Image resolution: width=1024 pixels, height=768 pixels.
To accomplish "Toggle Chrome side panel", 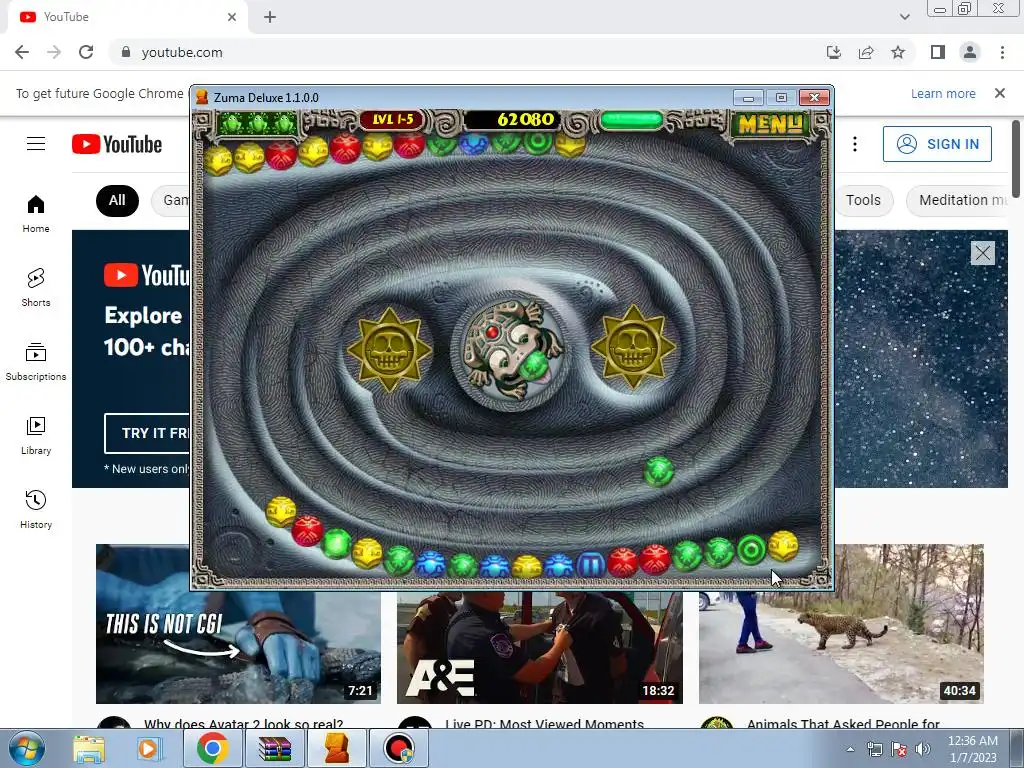I will tap(938, 52).
